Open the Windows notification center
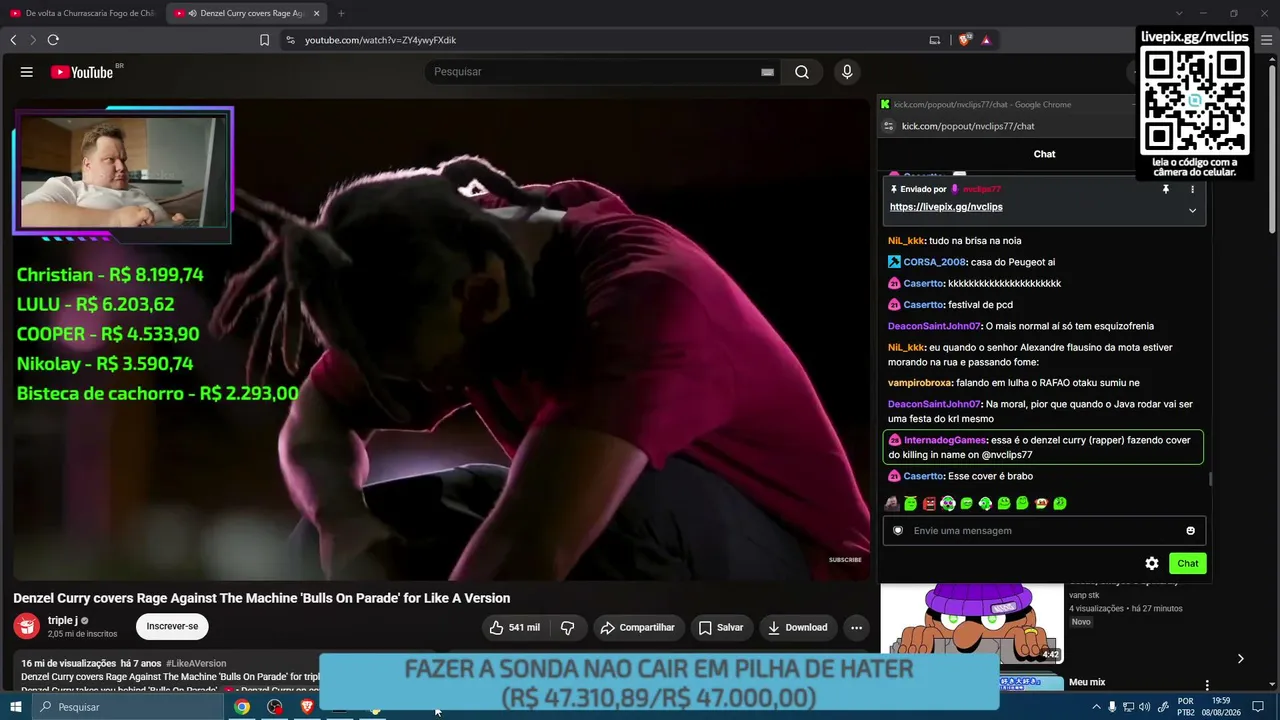 pos(1256,707)
